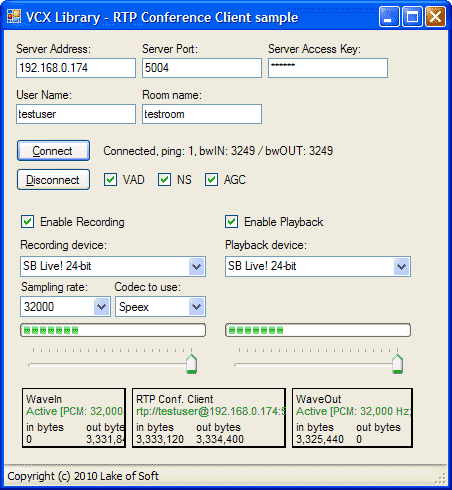Viewport: 452px width, 490px height.
Task: Toggle the NS noise suppression checkbox
Action: [164, 180]
